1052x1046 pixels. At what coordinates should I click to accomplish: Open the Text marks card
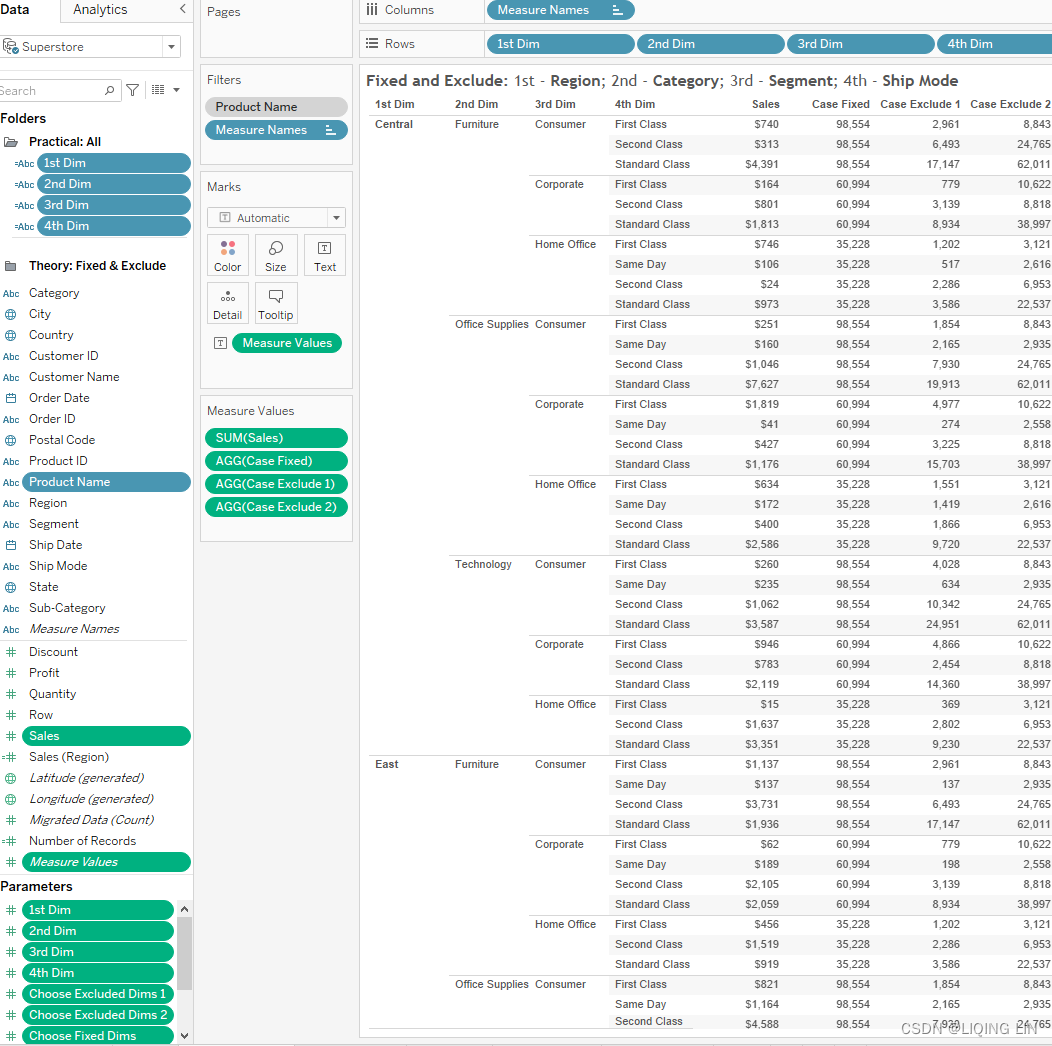click(x=325, y=256)
